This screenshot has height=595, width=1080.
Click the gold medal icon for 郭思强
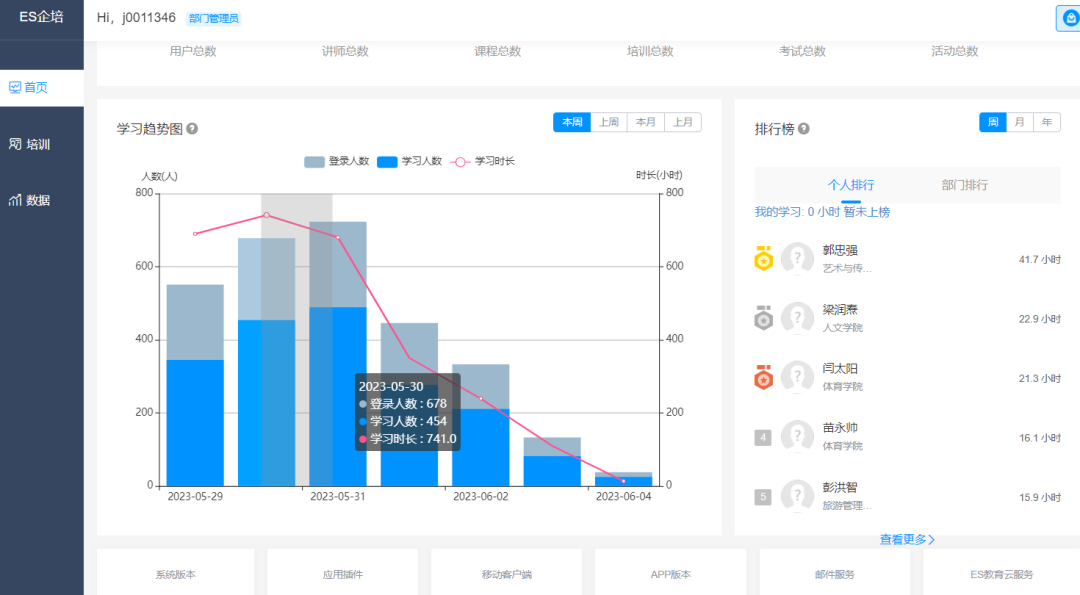[764, 259]
